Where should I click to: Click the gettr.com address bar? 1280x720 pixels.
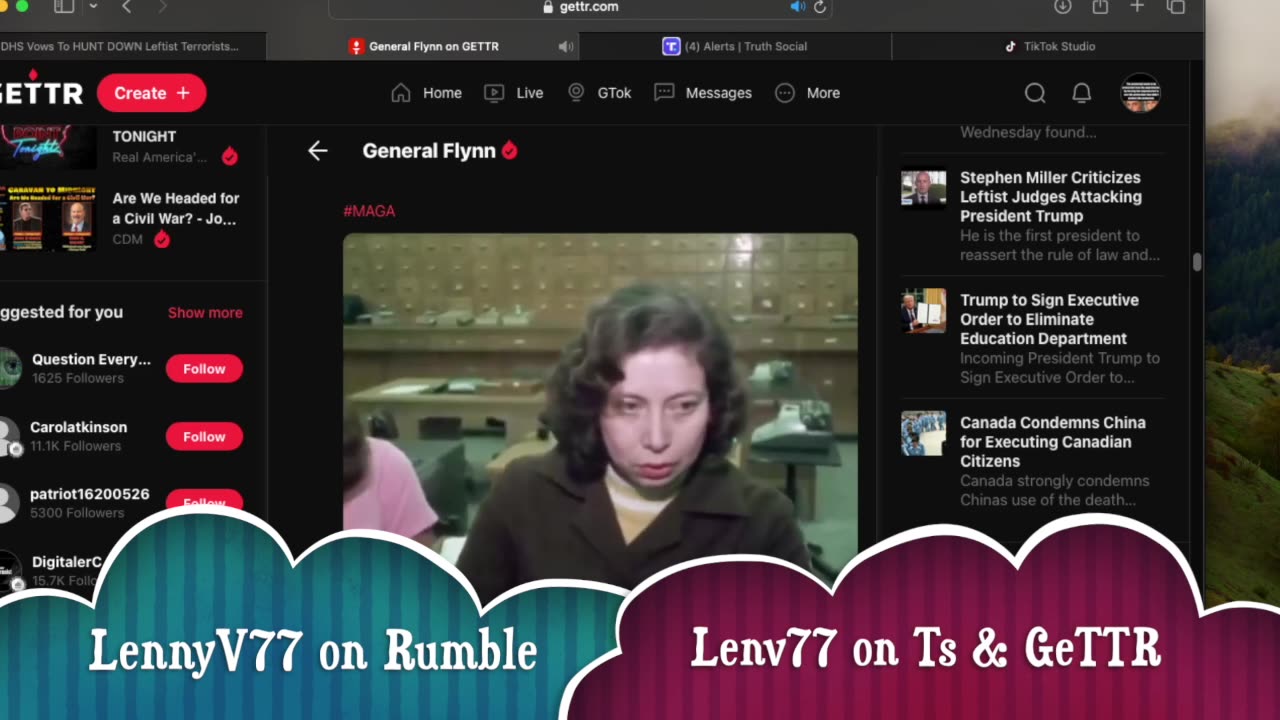(580, 7)
